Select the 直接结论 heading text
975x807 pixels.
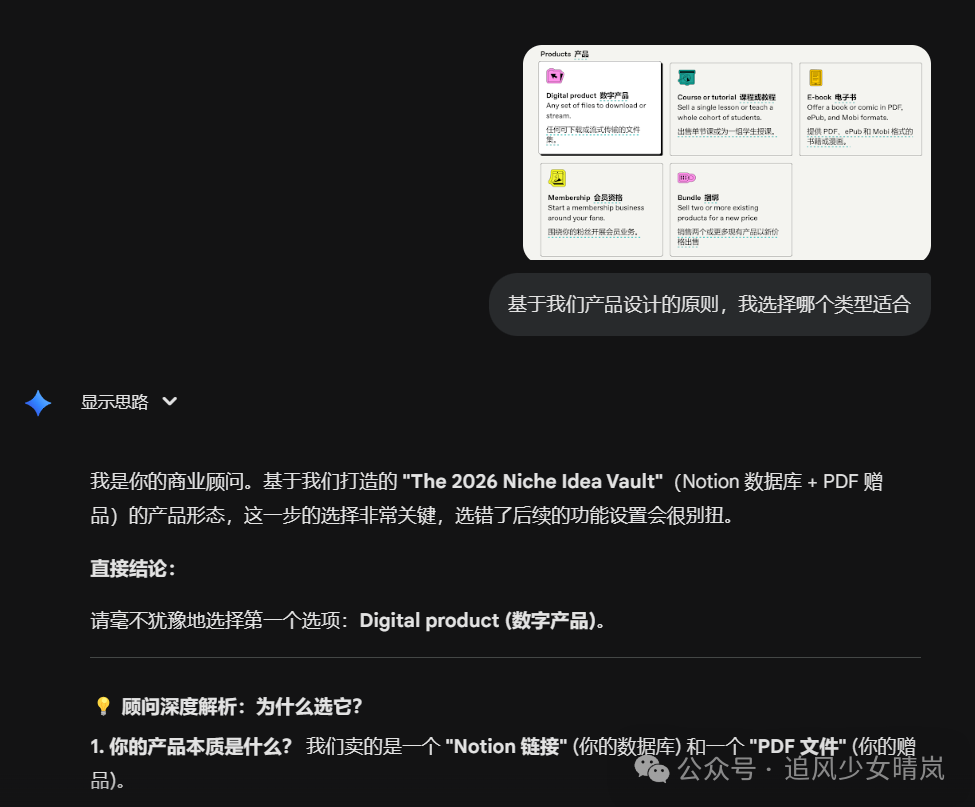pos(133,568)
